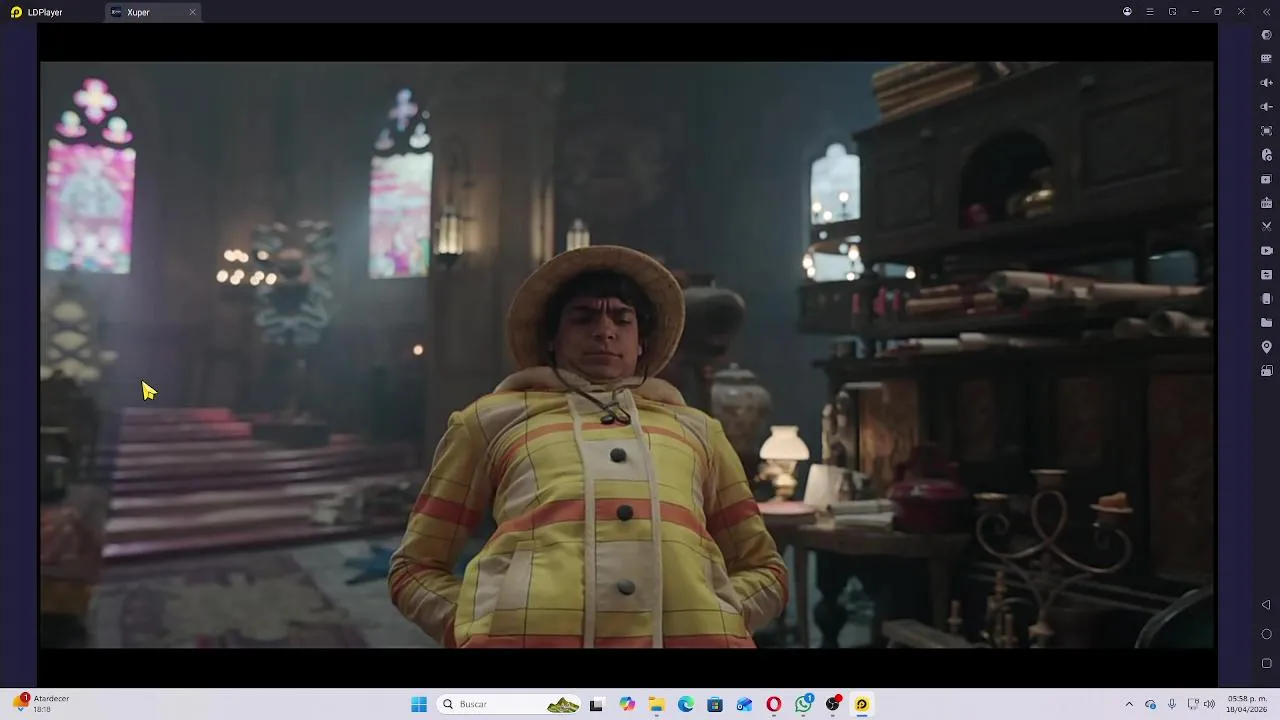Open OBS Studio on the taskbar
This screenshot has height=720, width=1280.
(832, 704)
